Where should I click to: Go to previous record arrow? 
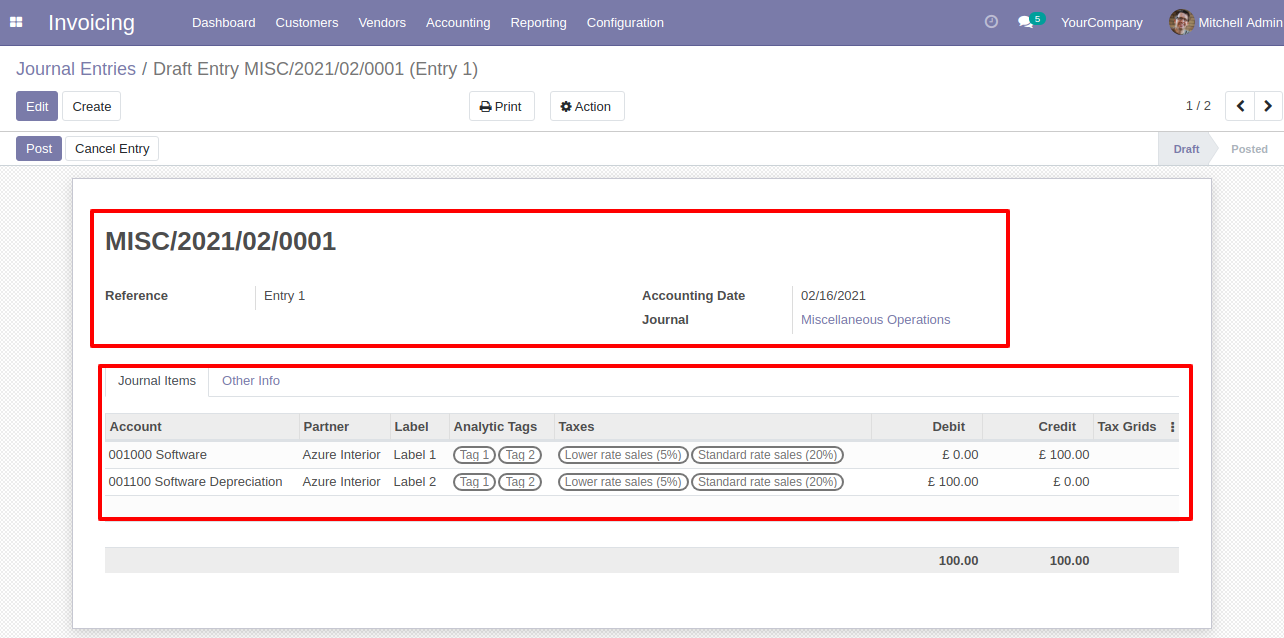point(1240,106)
